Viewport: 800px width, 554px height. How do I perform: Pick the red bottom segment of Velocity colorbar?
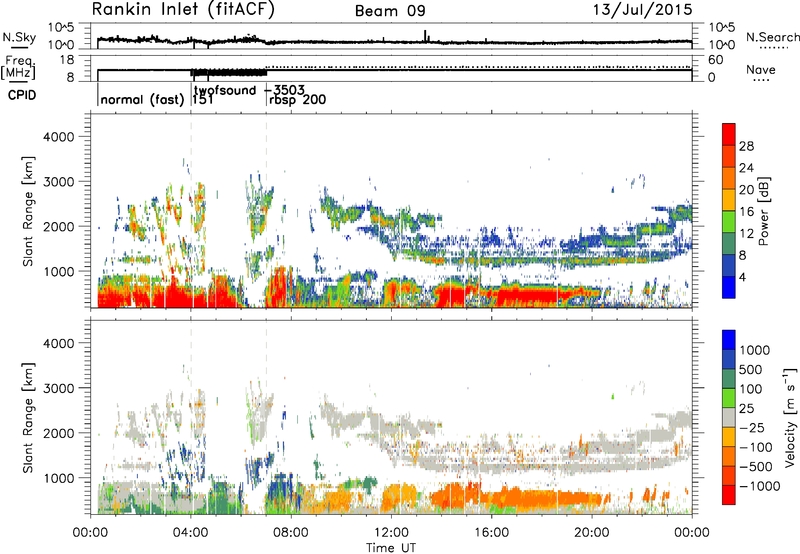pyautogui.click(x=729, y=495)
